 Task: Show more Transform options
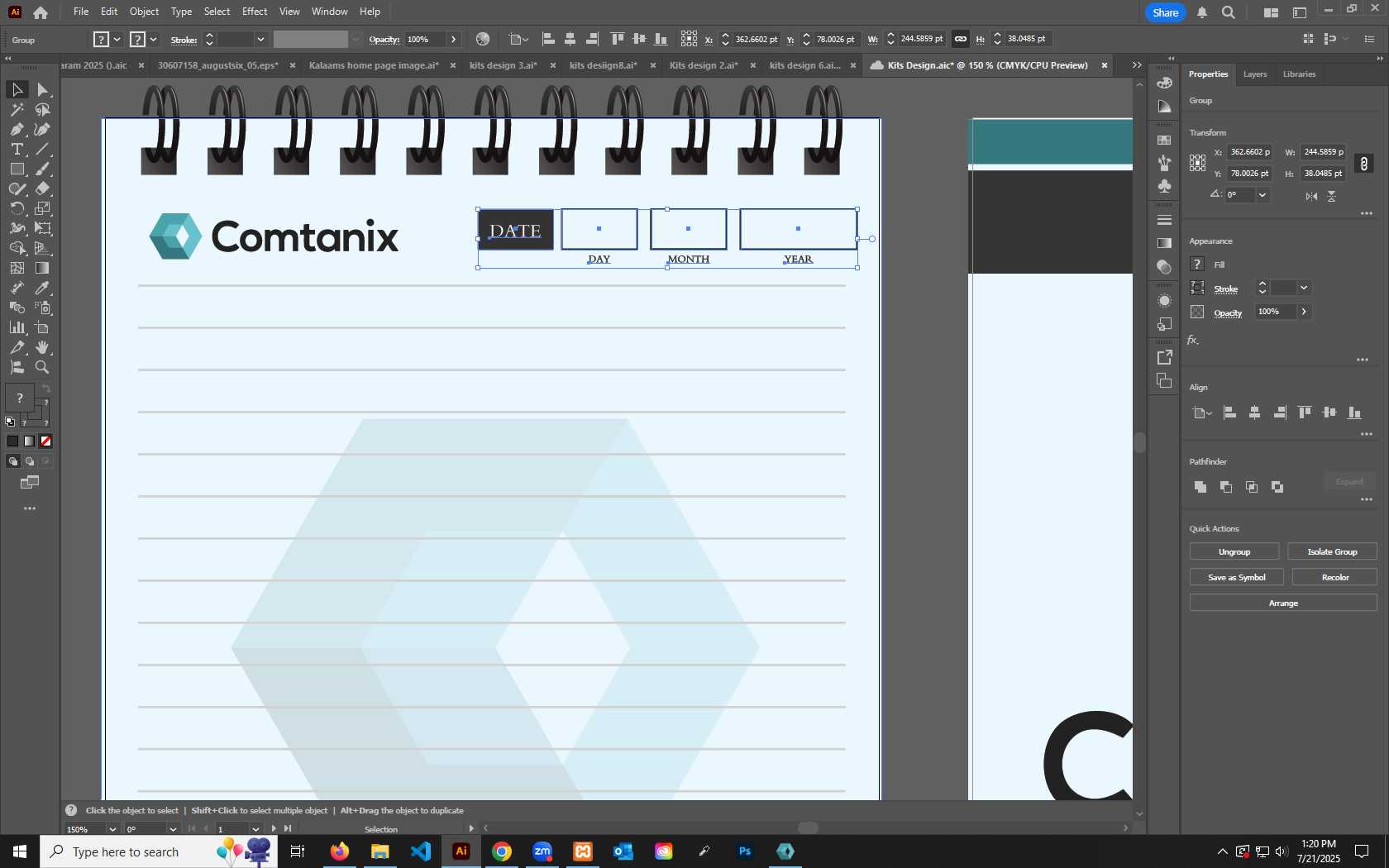[x=1366, y=213]
